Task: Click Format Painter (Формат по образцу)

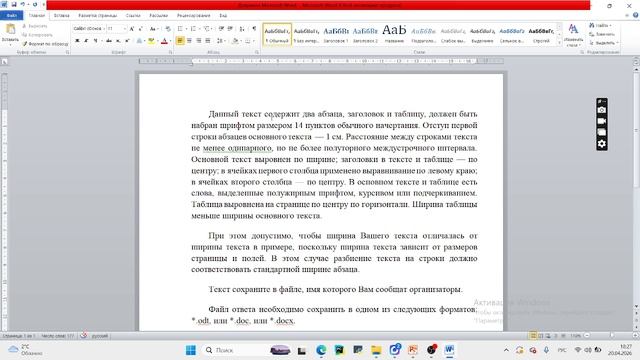Action: (x=45, y=43)
